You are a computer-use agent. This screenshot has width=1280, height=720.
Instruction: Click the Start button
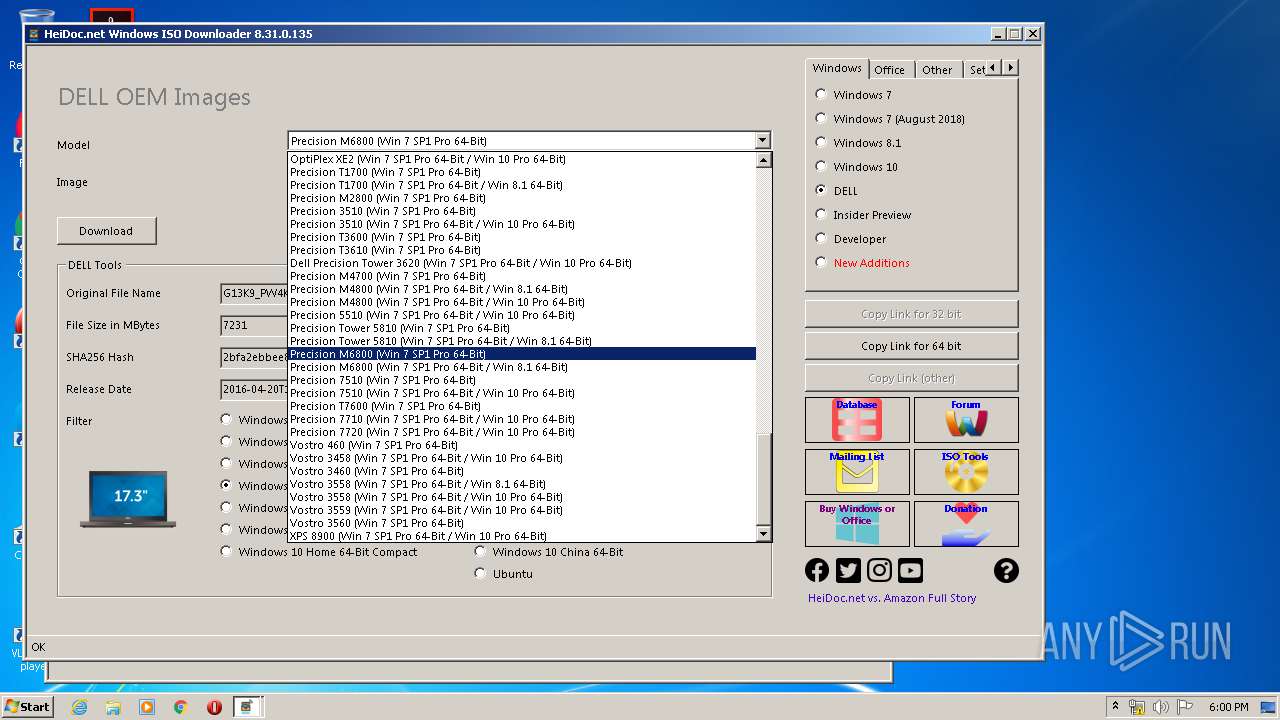coord(27,707)
